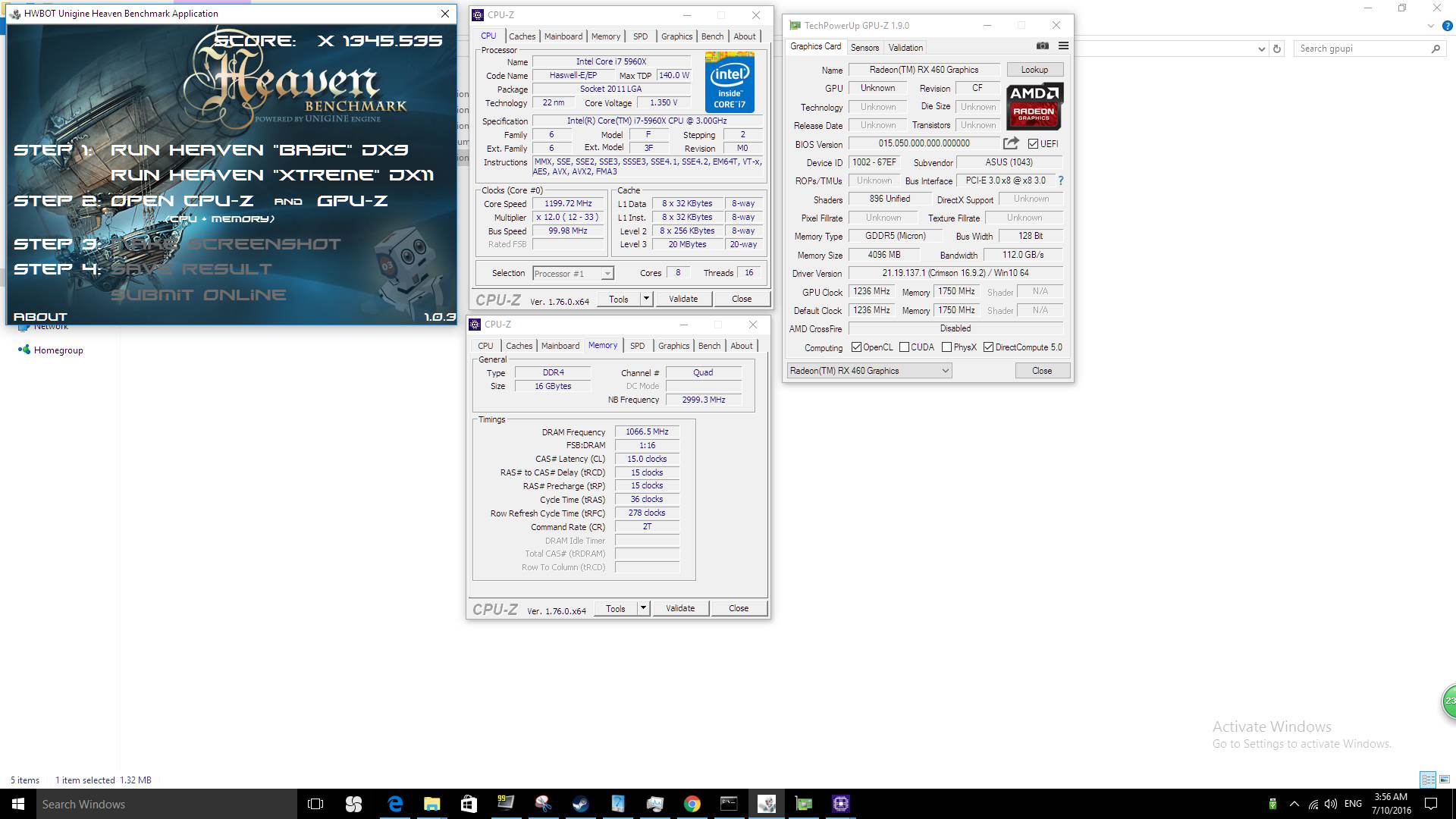Viewport: 1456px width, 819px height.
Task: Open the SPD tab in lower CPU-Z
Action: (x=637, y=346)
